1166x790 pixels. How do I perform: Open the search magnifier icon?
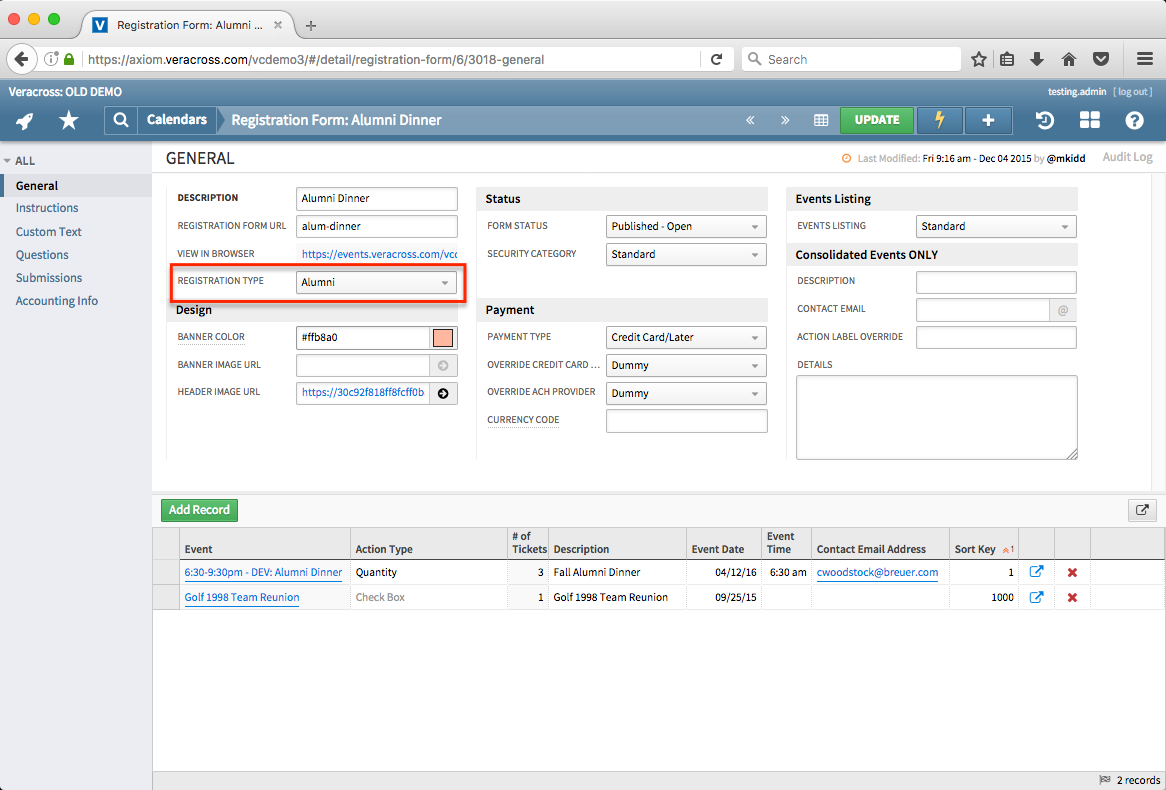[119, 120]
